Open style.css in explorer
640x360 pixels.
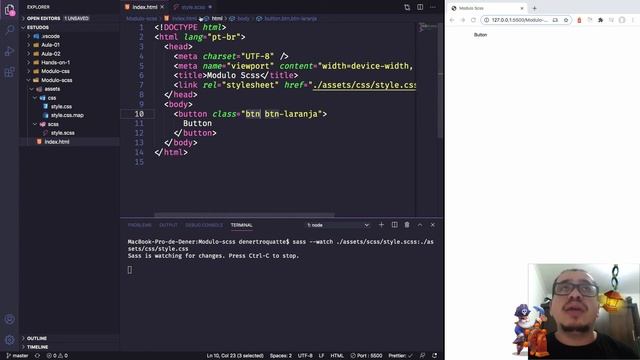point(61,107)
